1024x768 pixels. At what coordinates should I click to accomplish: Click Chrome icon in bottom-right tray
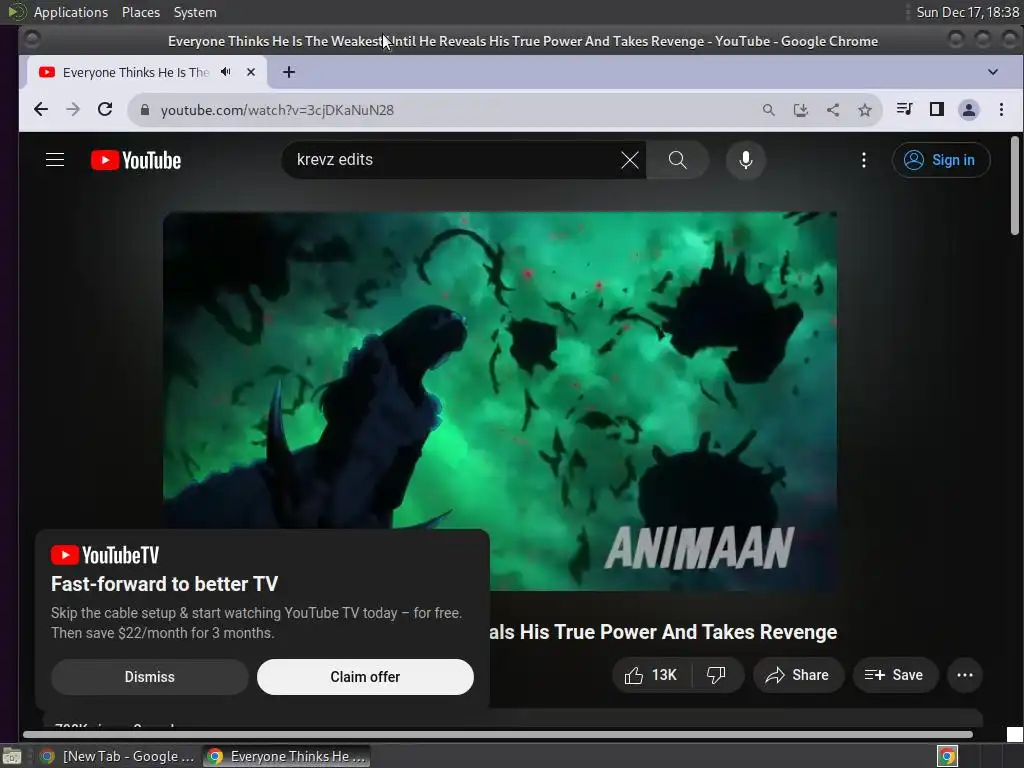tap(947, 756)
